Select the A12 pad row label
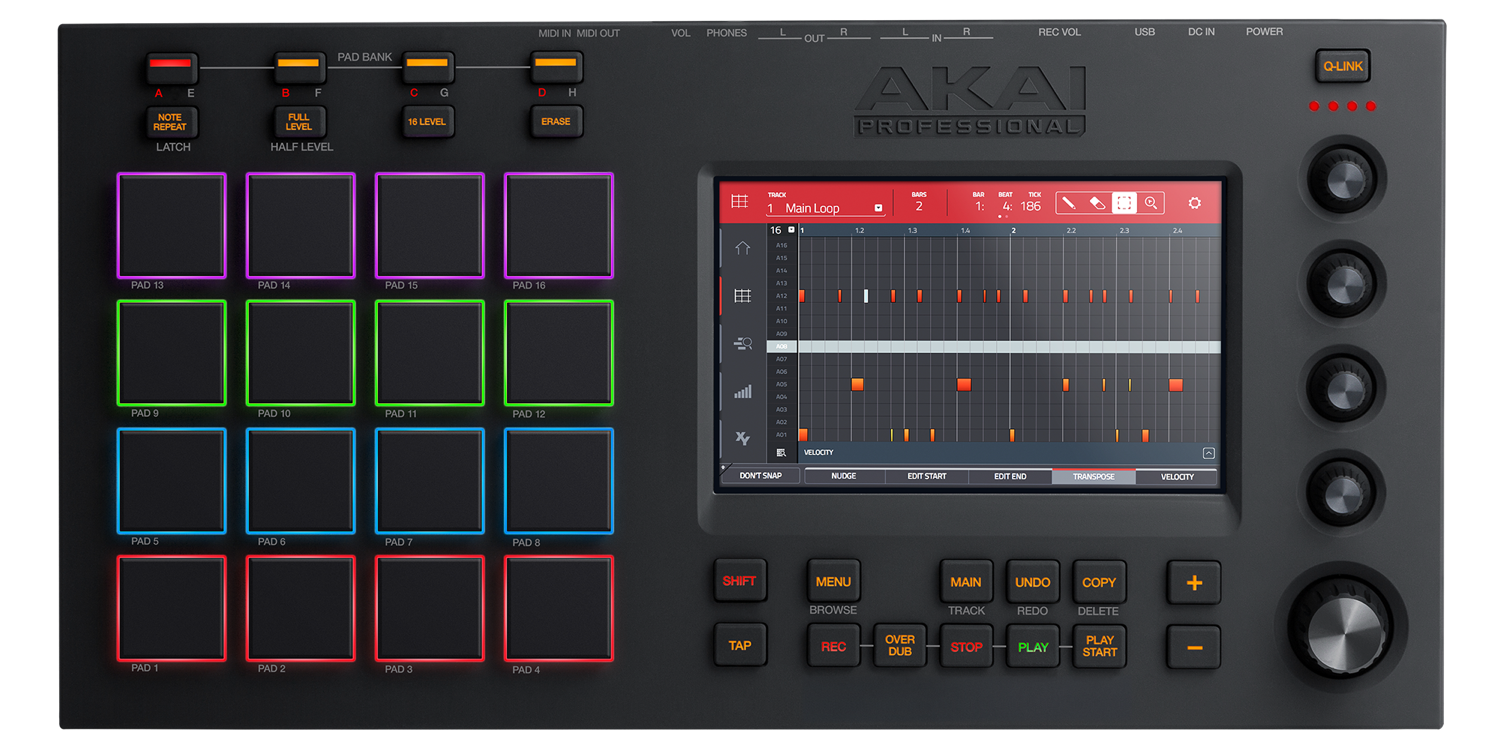The image size is (1500, 750). coord(782,296)
